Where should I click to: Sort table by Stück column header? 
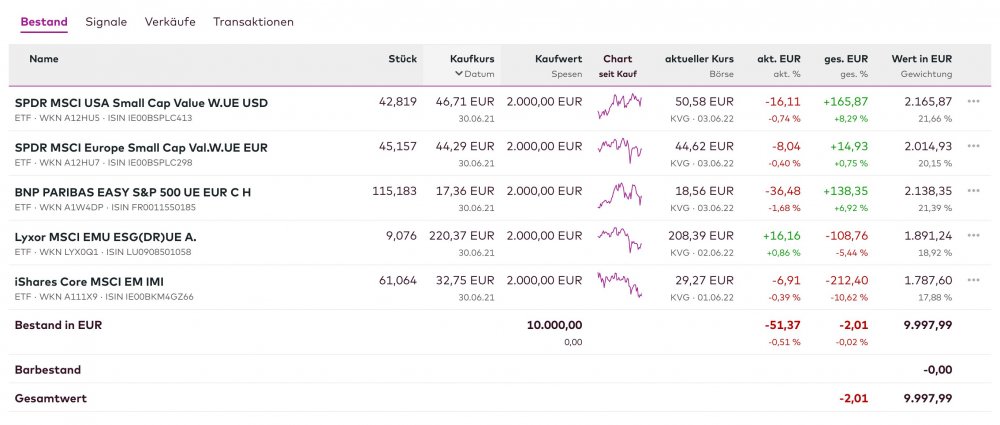click(x=402, y=59)
